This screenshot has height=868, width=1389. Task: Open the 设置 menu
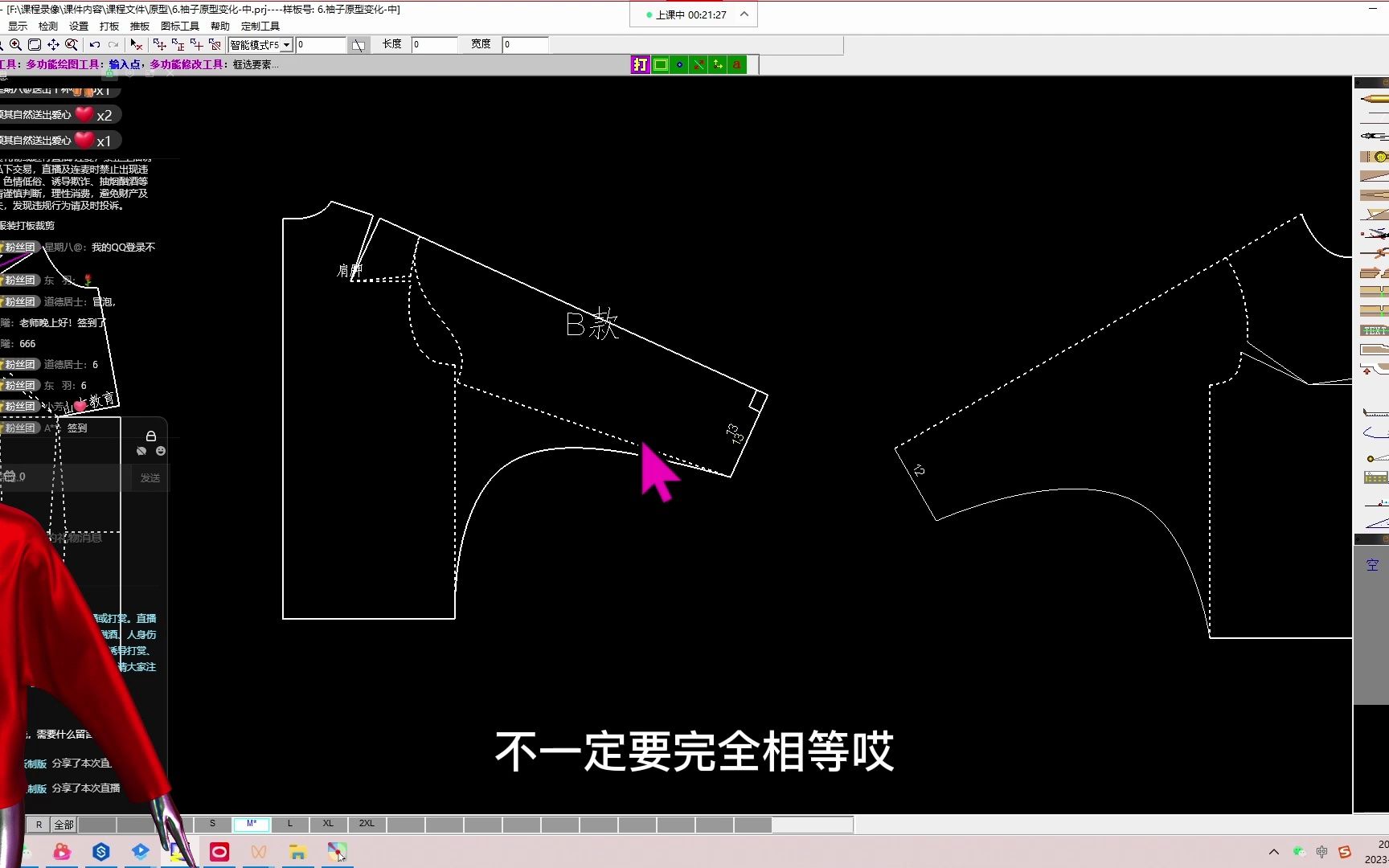click(79, 26)
